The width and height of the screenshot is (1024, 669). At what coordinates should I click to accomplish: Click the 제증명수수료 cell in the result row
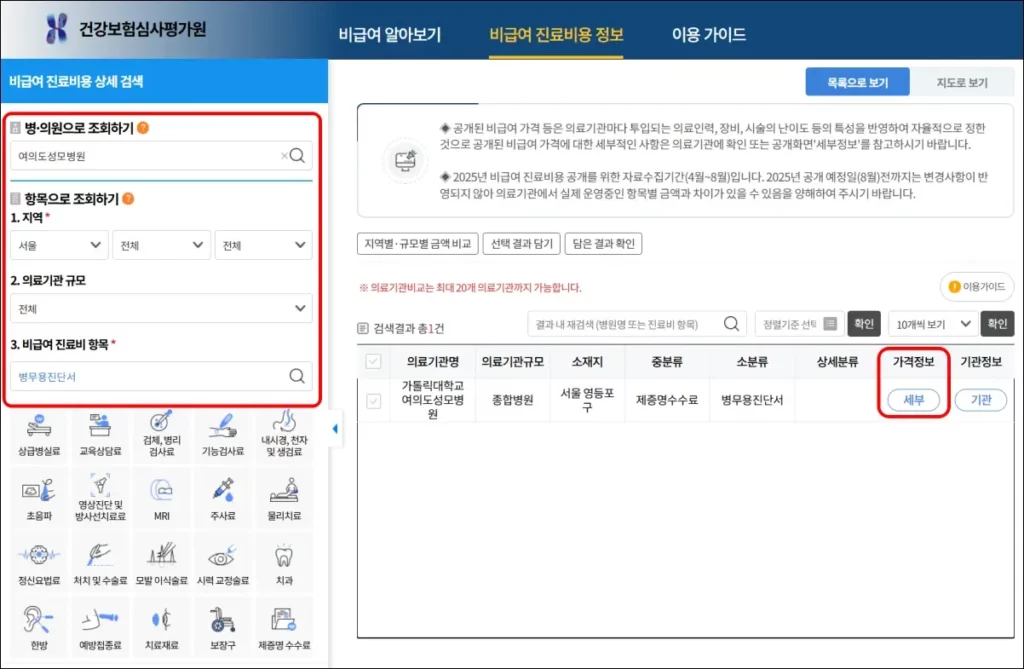point(667,400)
